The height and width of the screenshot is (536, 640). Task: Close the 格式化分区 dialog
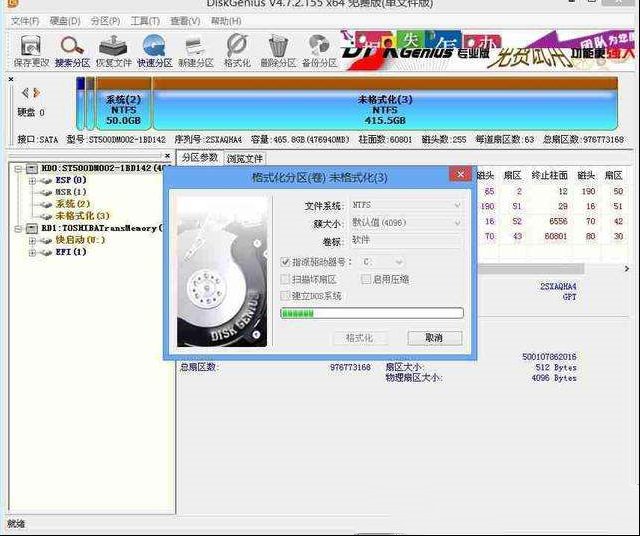(x=460, y=175)
